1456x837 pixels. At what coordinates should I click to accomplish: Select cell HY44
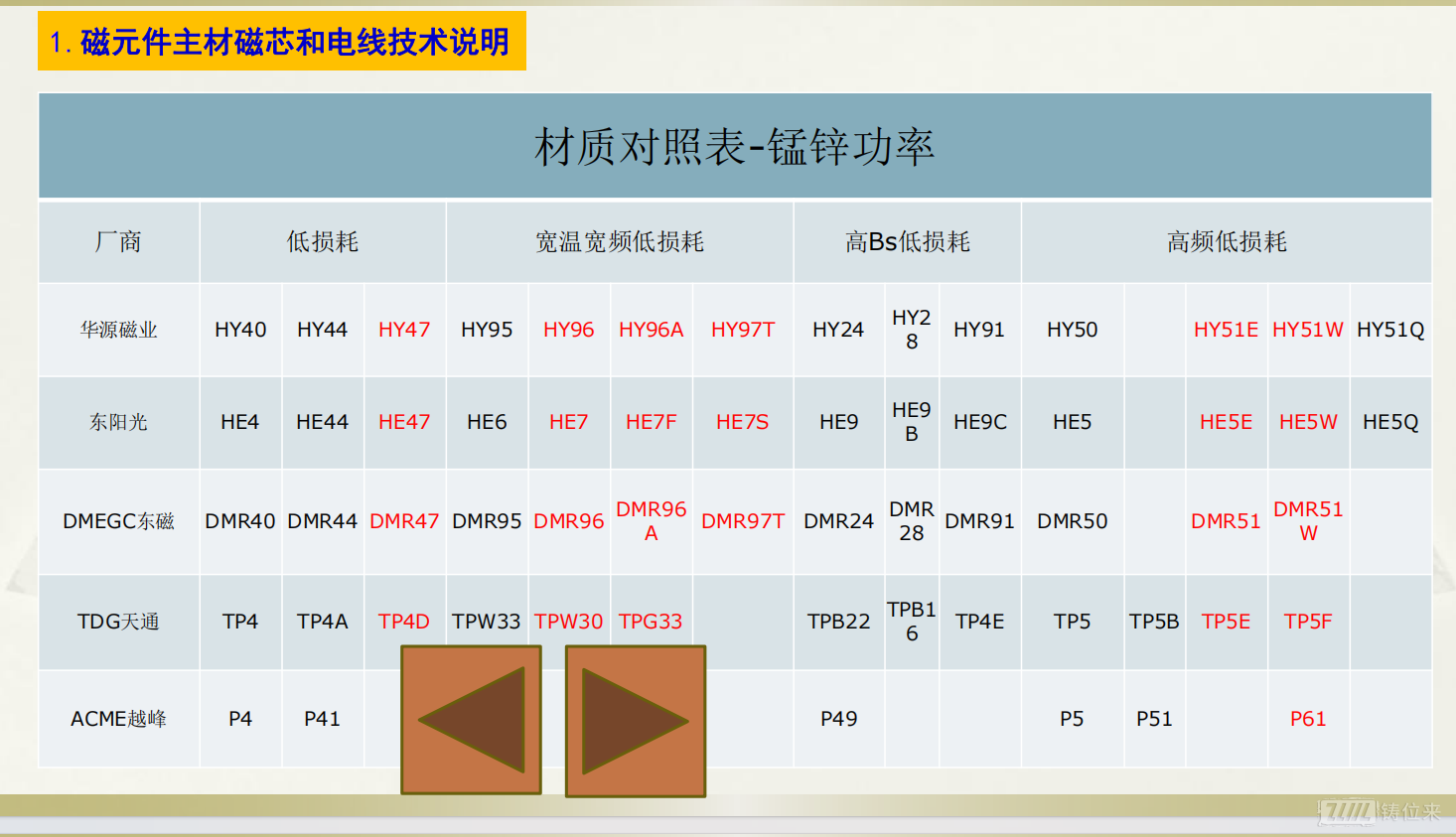(323, 330)
